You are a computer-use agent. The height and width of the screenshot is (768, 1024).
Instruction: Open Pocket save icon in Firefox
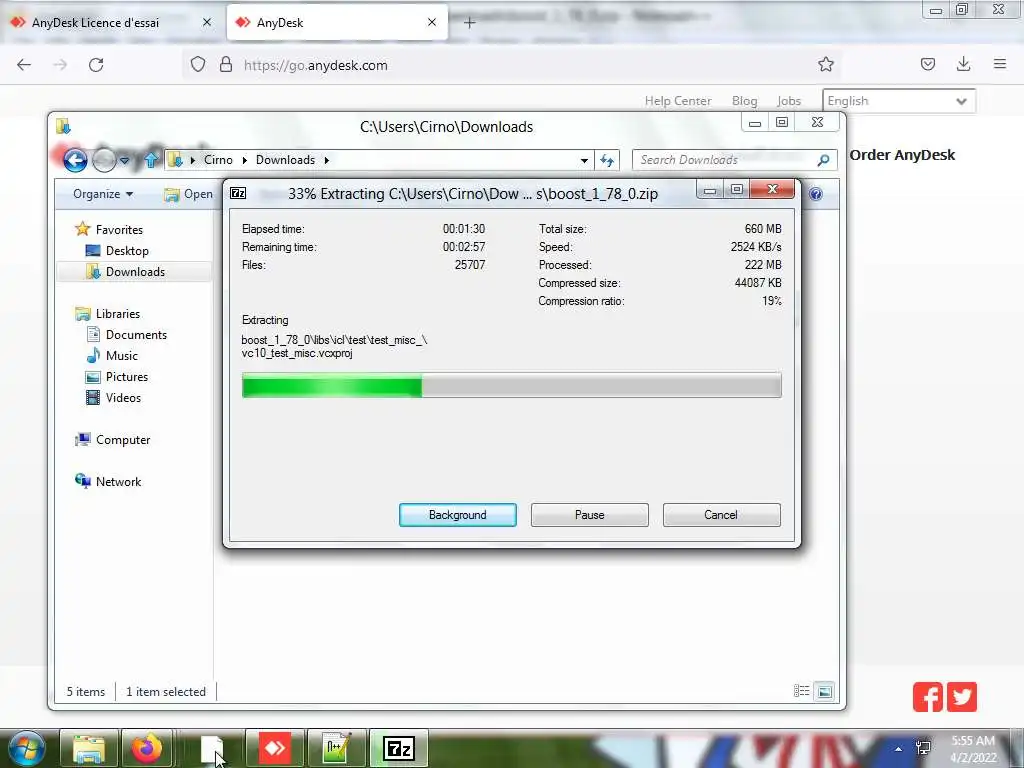click(927, 64)
